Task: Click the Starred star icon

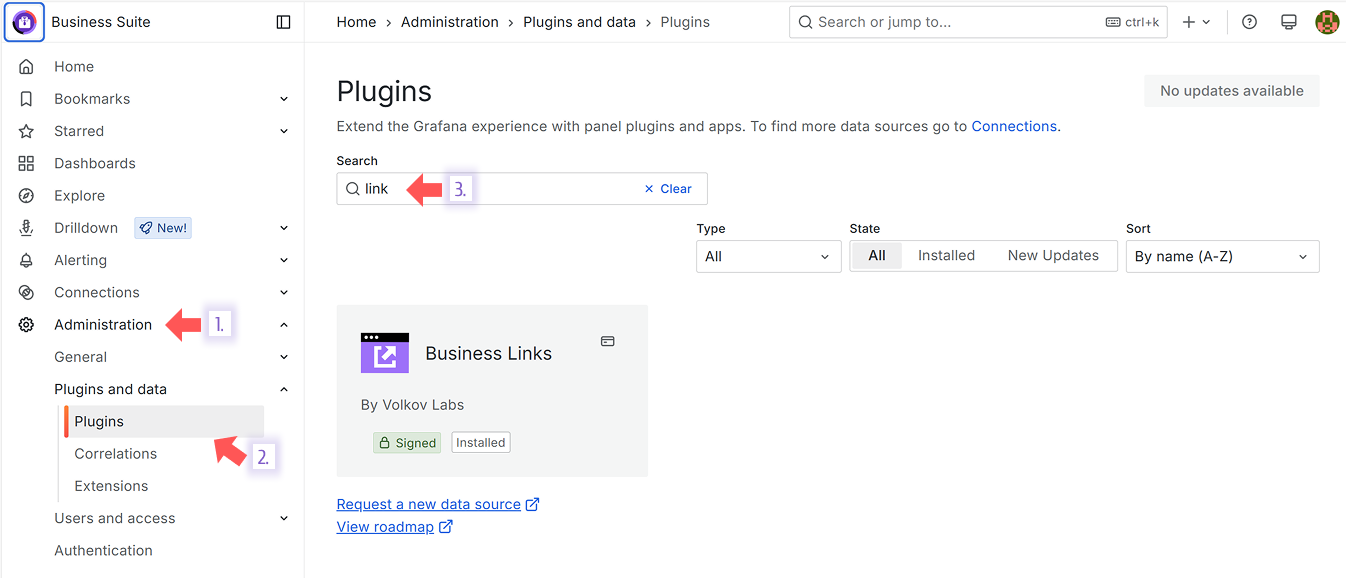Action: (26, 131)
